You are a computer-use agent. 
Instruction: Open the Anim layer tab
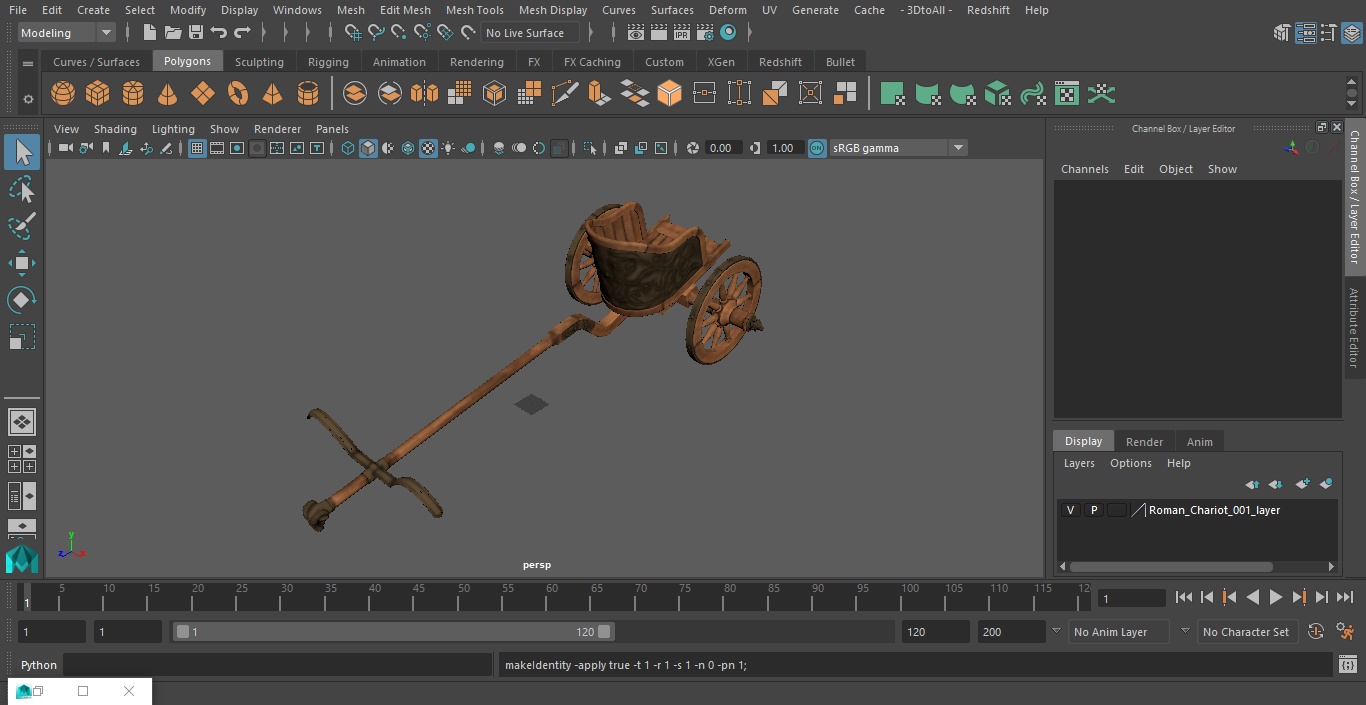(x=1199, y=442)
